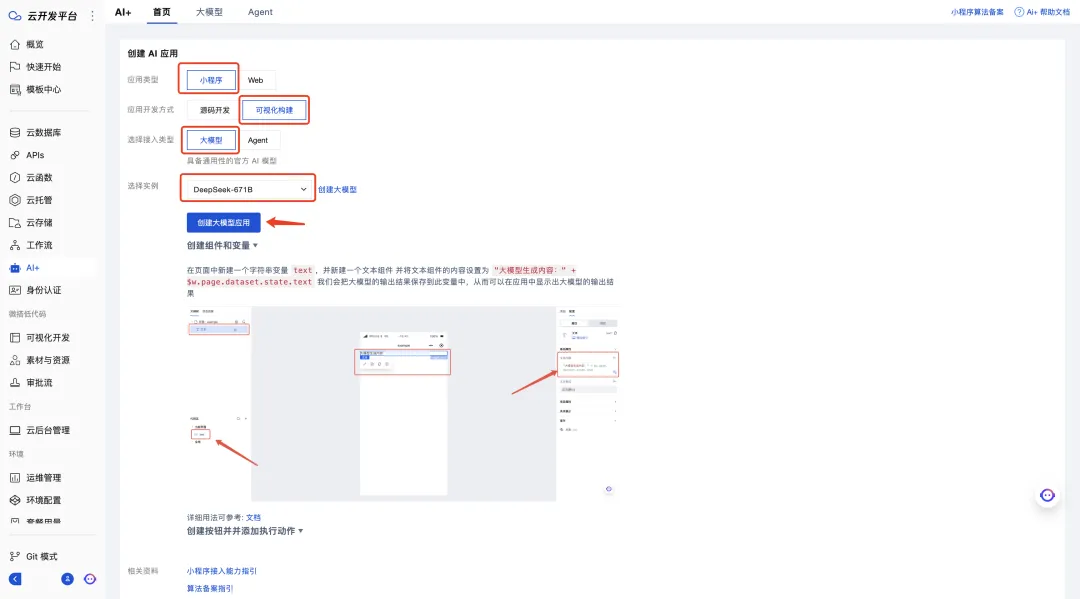The width and height of the screenshot is (1080, 599).
Task: Open the user avatar icon at sidebar bottom
Action: pyautogui.click(x=67, y=579)
